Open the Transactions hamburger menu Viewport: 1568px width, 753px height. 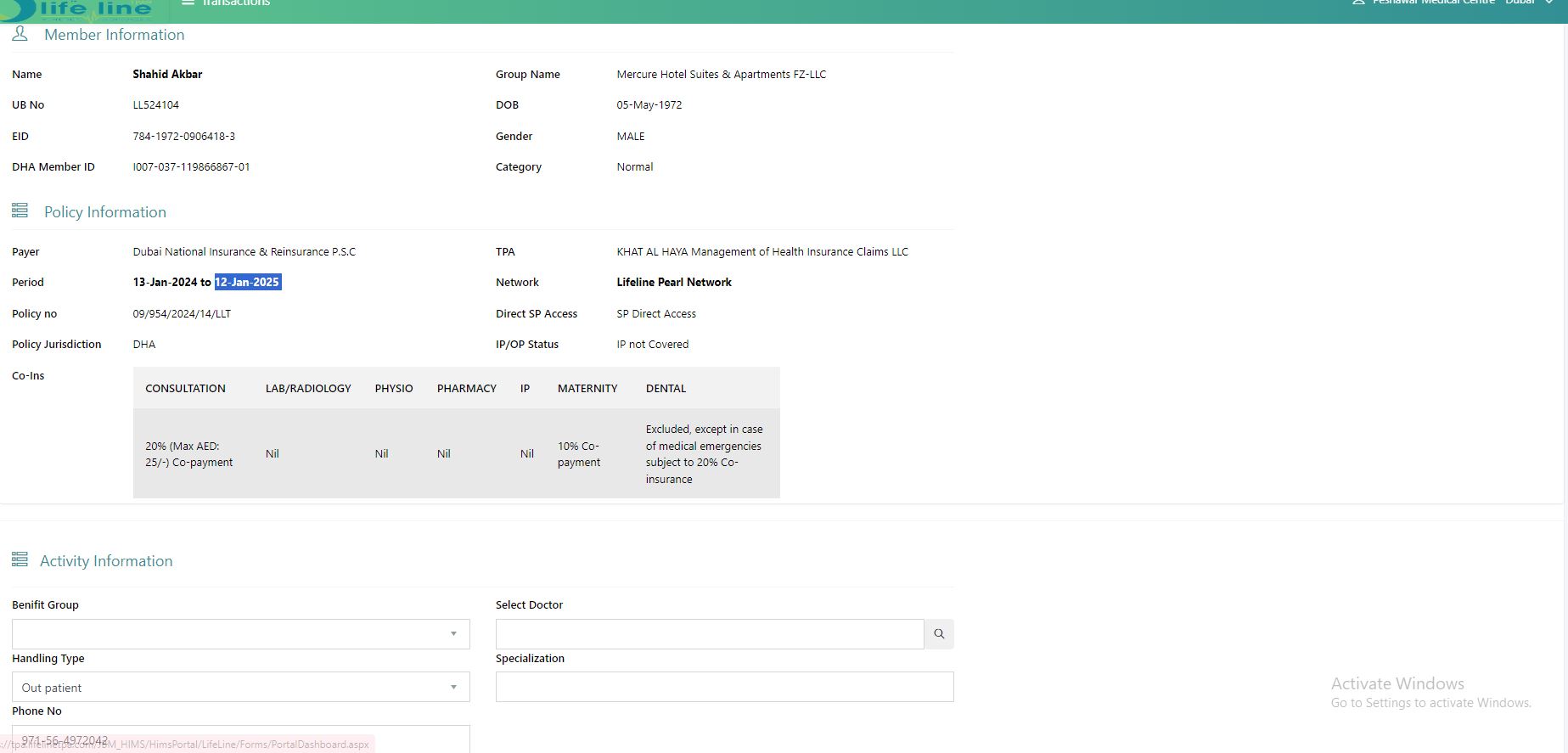188,3
